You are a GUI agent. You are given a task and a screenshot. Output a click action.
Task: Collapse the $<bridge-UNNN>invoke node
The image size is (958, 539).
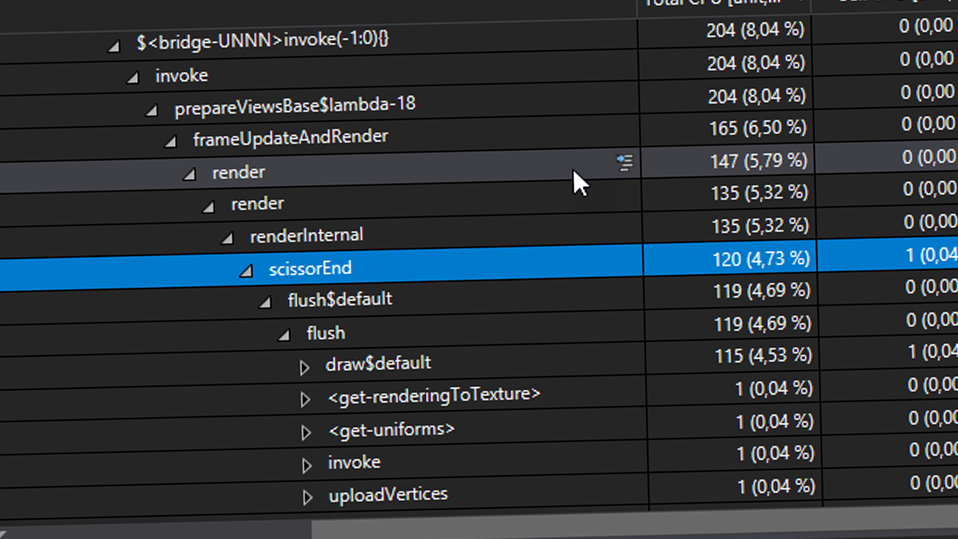coord(114,46)
